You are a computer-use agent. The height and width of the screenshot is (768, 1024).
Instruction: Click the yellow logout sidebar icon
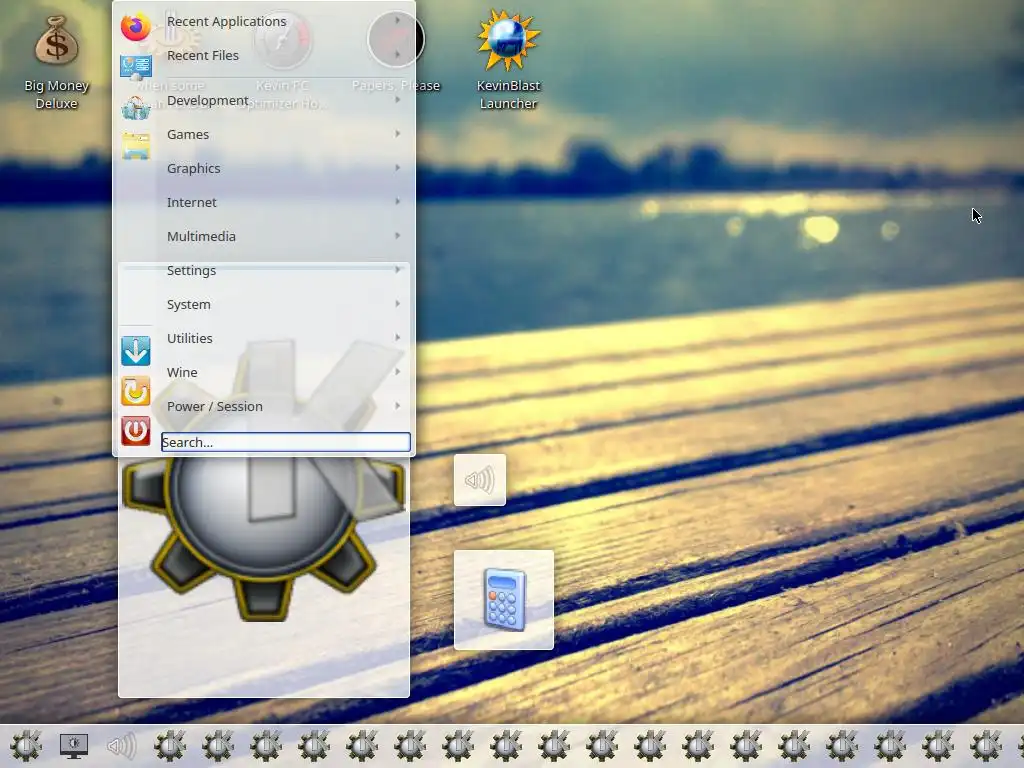coord(136,391)
